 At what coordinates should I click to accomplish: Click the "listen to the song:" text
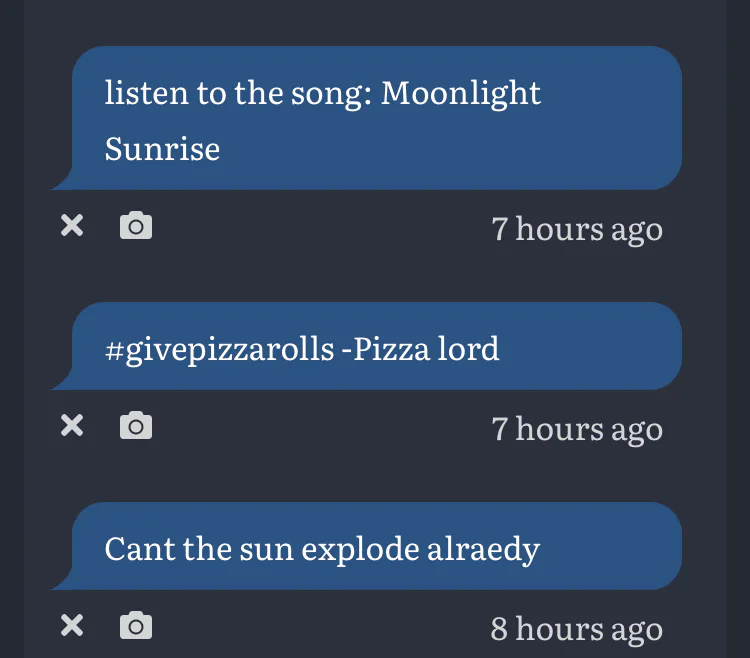(x=239, y=94)
